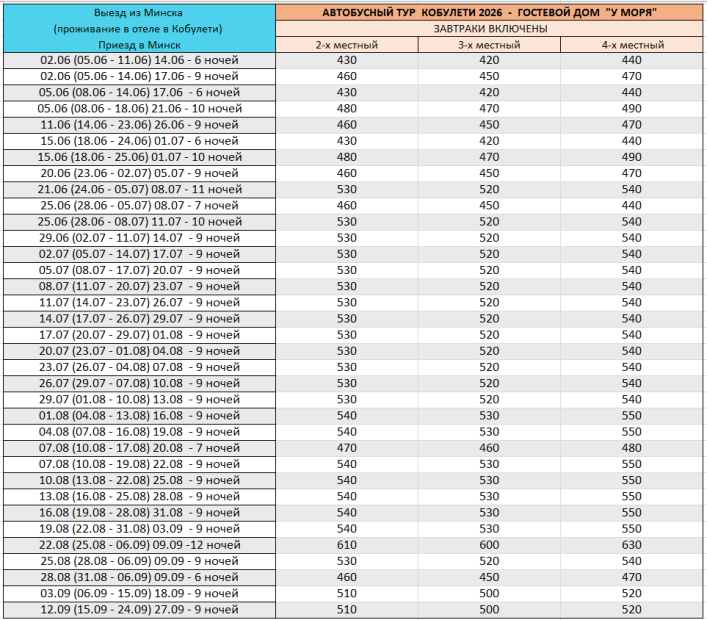Select the 03.09 departure date row
This screenshot has height=620, width=707.
(x=139, y=593)
